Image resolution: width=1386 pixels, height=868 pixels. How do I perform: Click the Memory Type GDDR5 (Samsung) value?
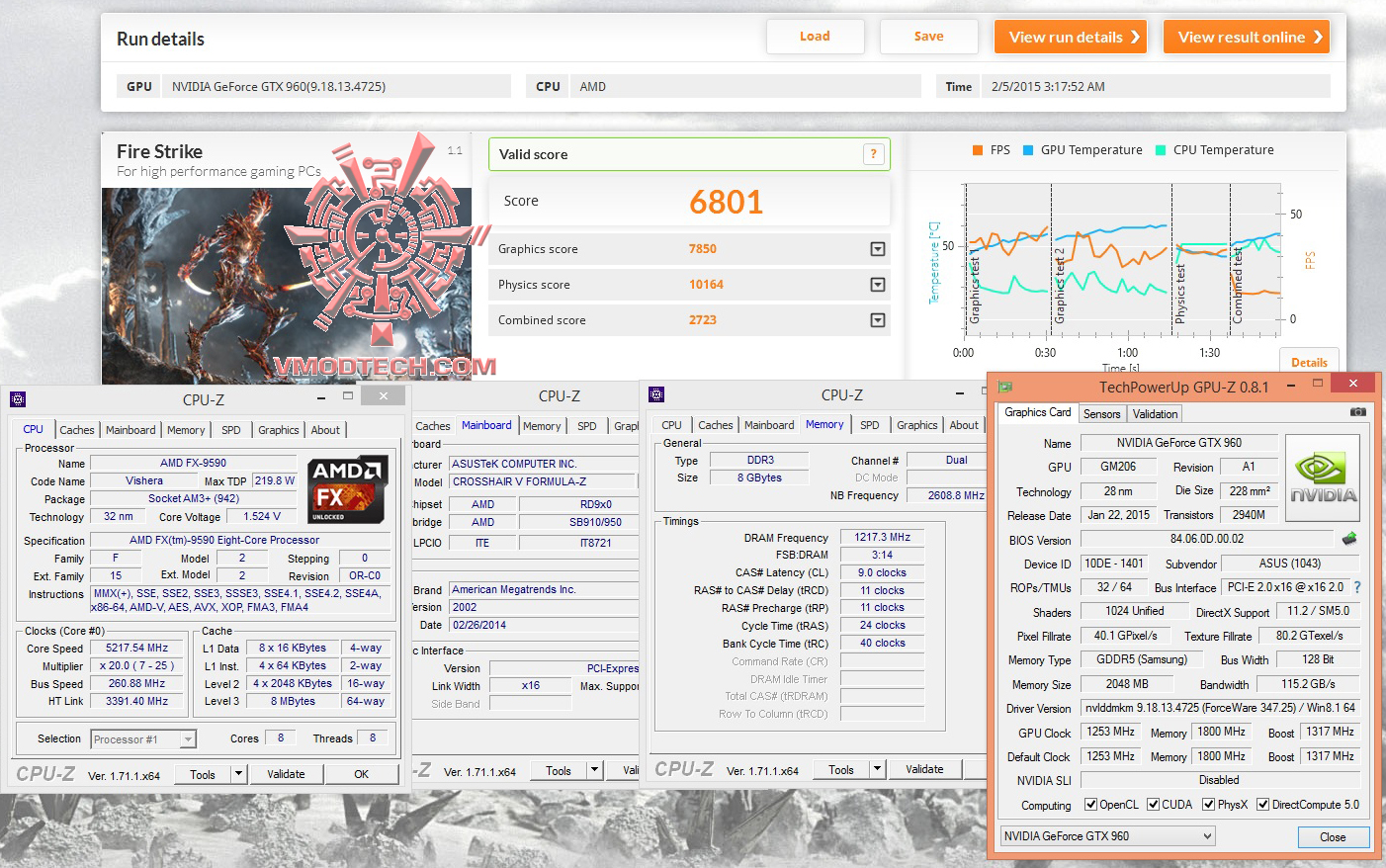point(1142,659)
